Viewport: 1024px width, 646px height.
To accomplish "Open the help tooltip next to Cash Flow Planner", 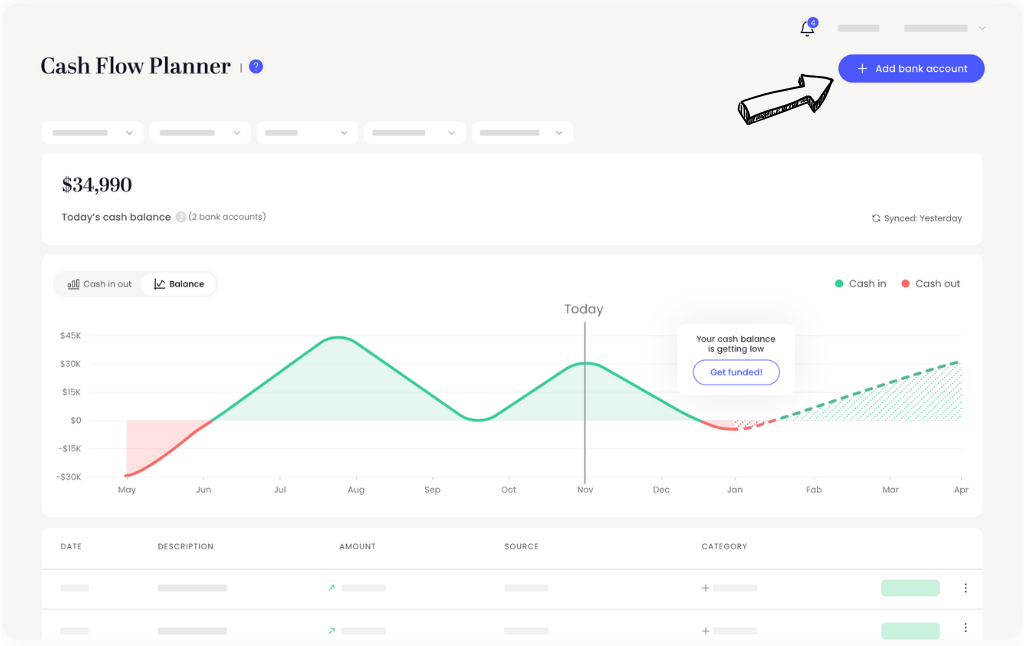I will (255, 66).
